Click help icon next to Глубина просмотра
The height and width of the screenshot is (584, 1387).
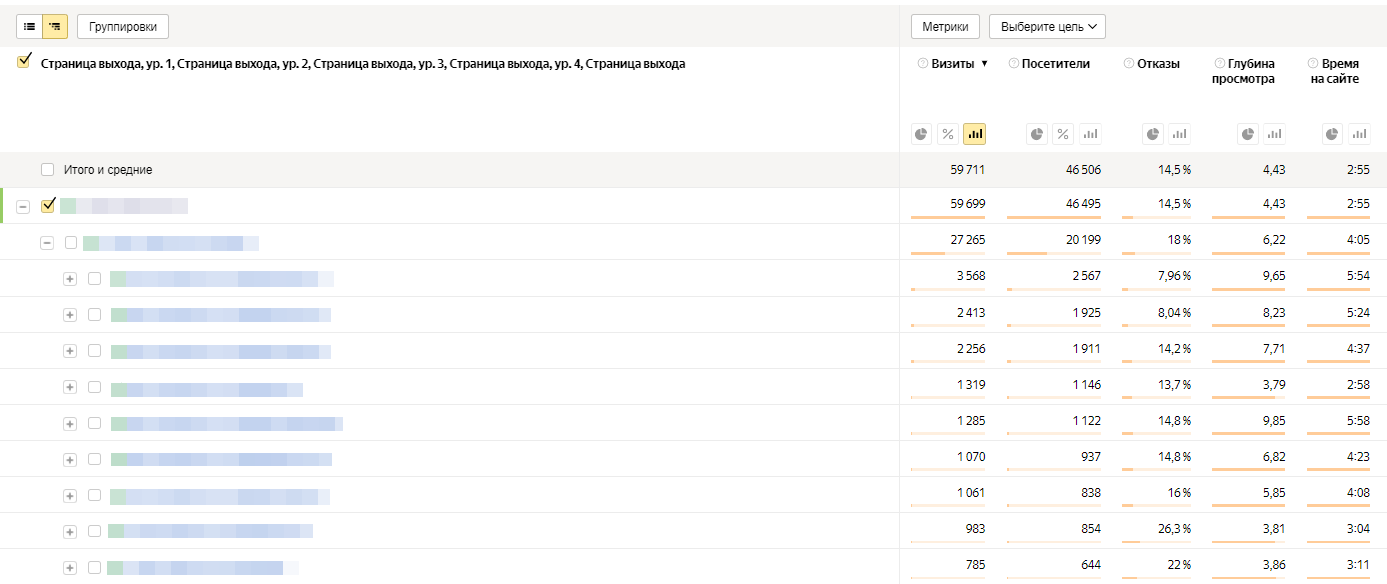tap(1219, 64)
